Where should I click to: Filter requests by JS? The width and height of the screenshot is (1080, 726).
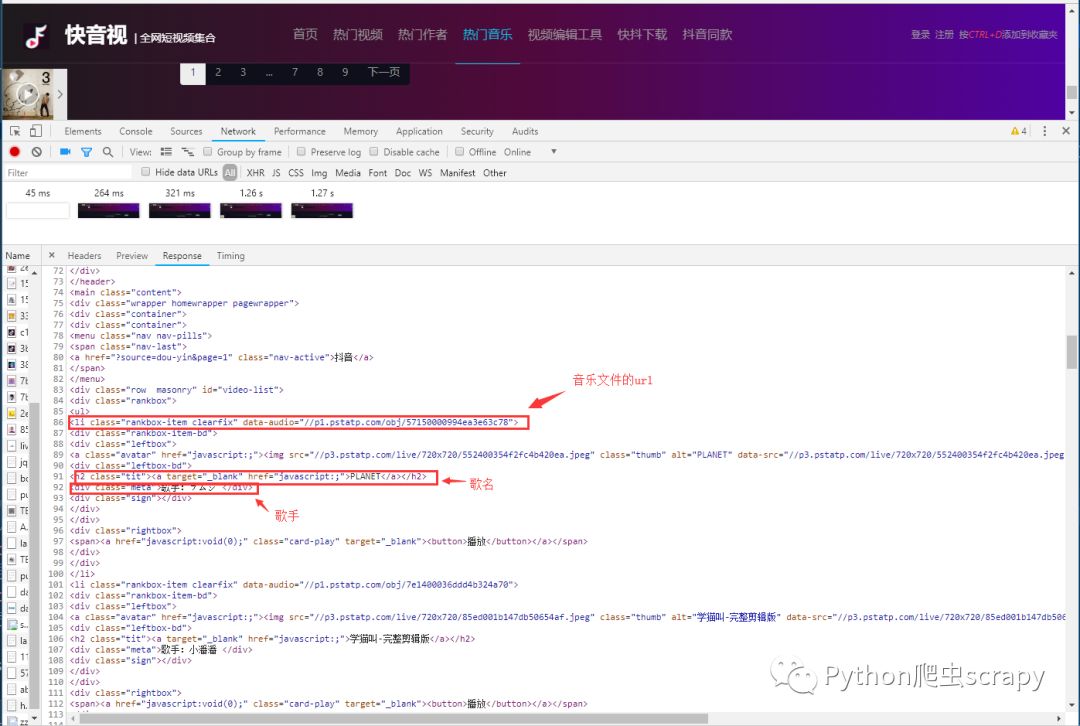pos(276,173)
